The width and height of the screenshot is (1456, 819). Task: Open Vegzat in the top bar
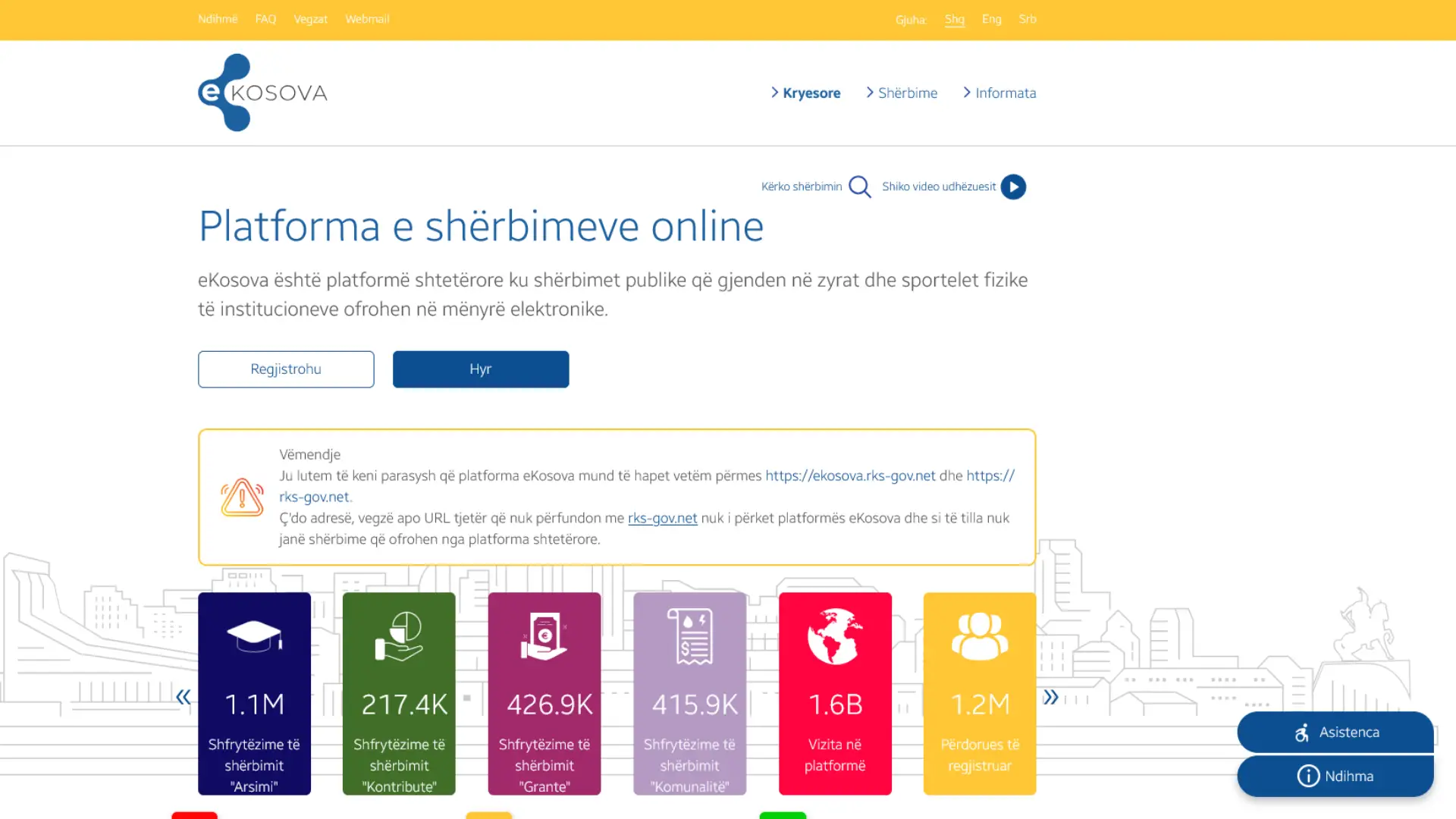coord(311,19)
